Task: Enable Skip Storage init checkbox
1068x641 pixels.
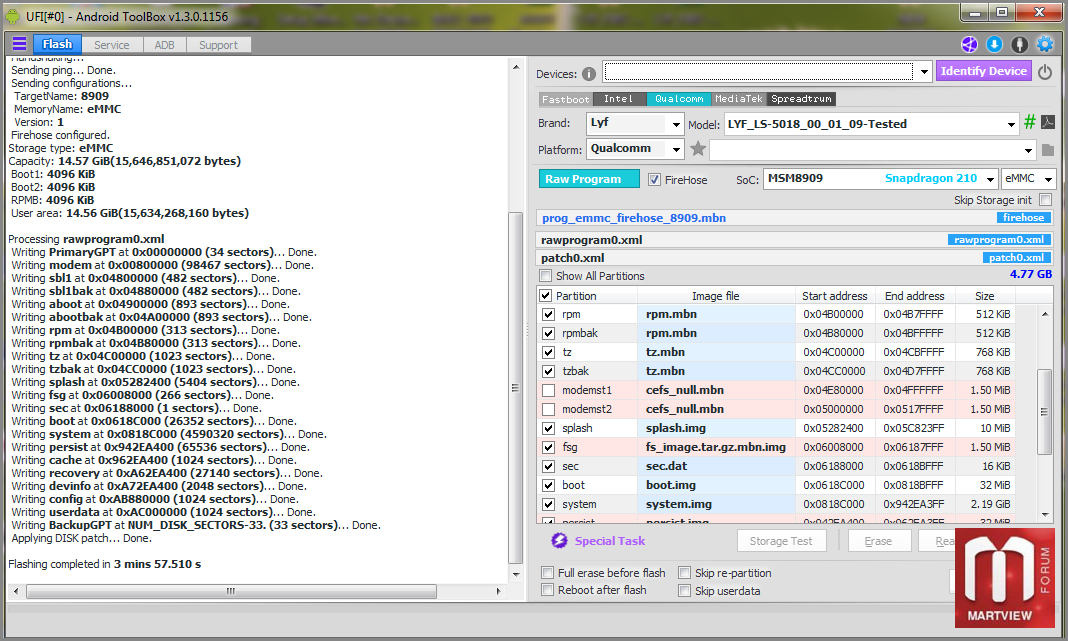Action: point(1046,200)
